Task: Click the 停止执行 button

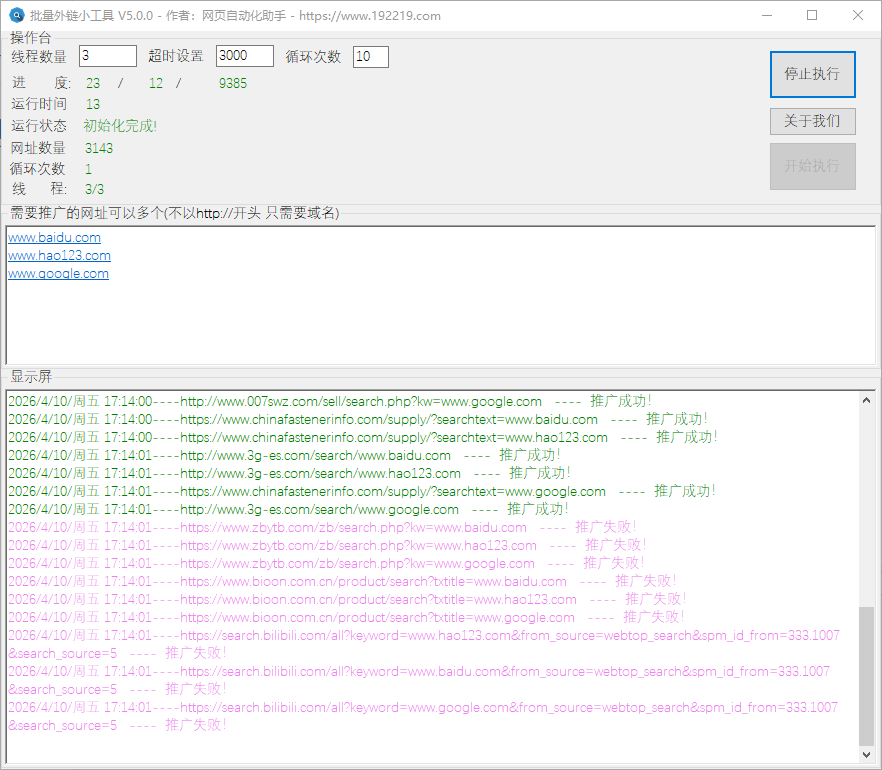Action: coord(812,74)
